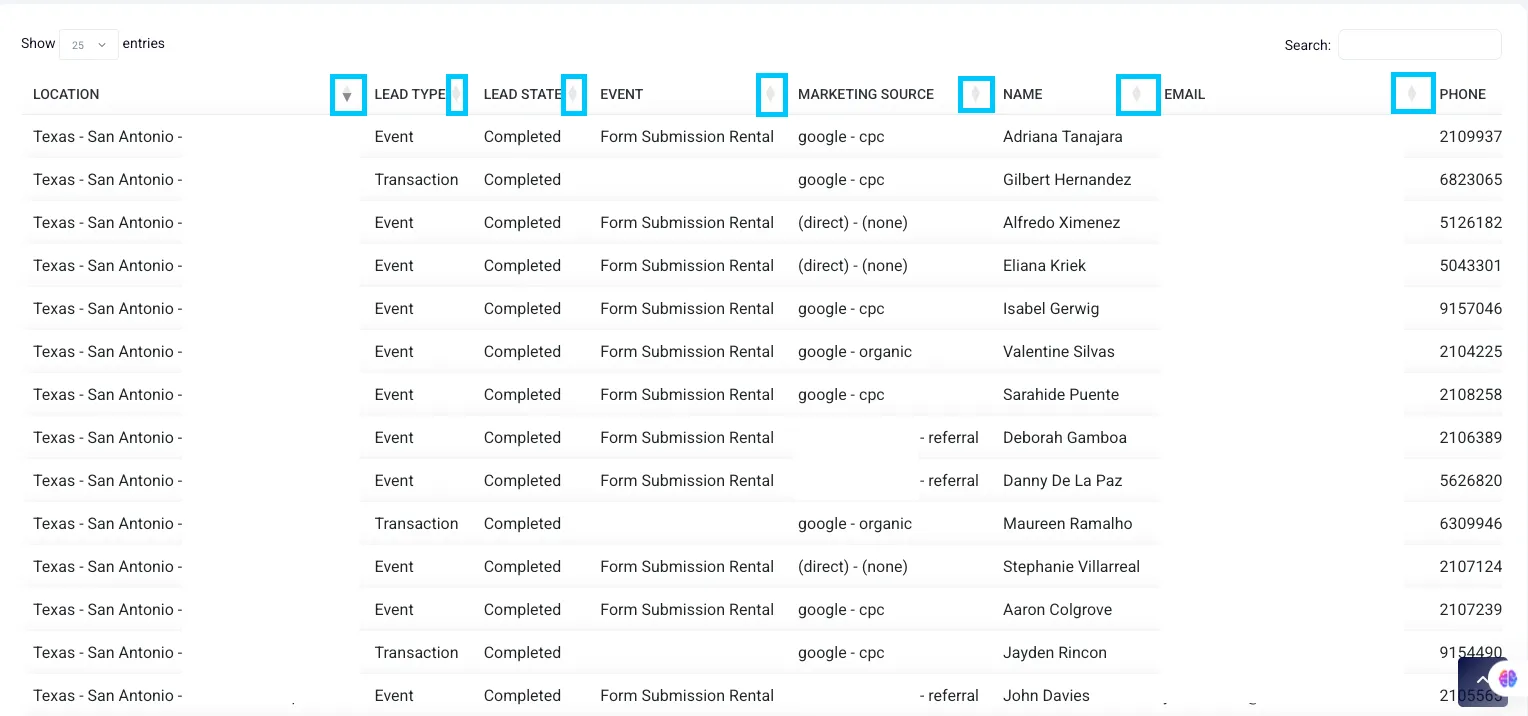Image resolution: width=1528 pixels, height=716 pixels.
Task: Click the PHONE column header
Action: pyautogui.click(x=1462, y=95)
